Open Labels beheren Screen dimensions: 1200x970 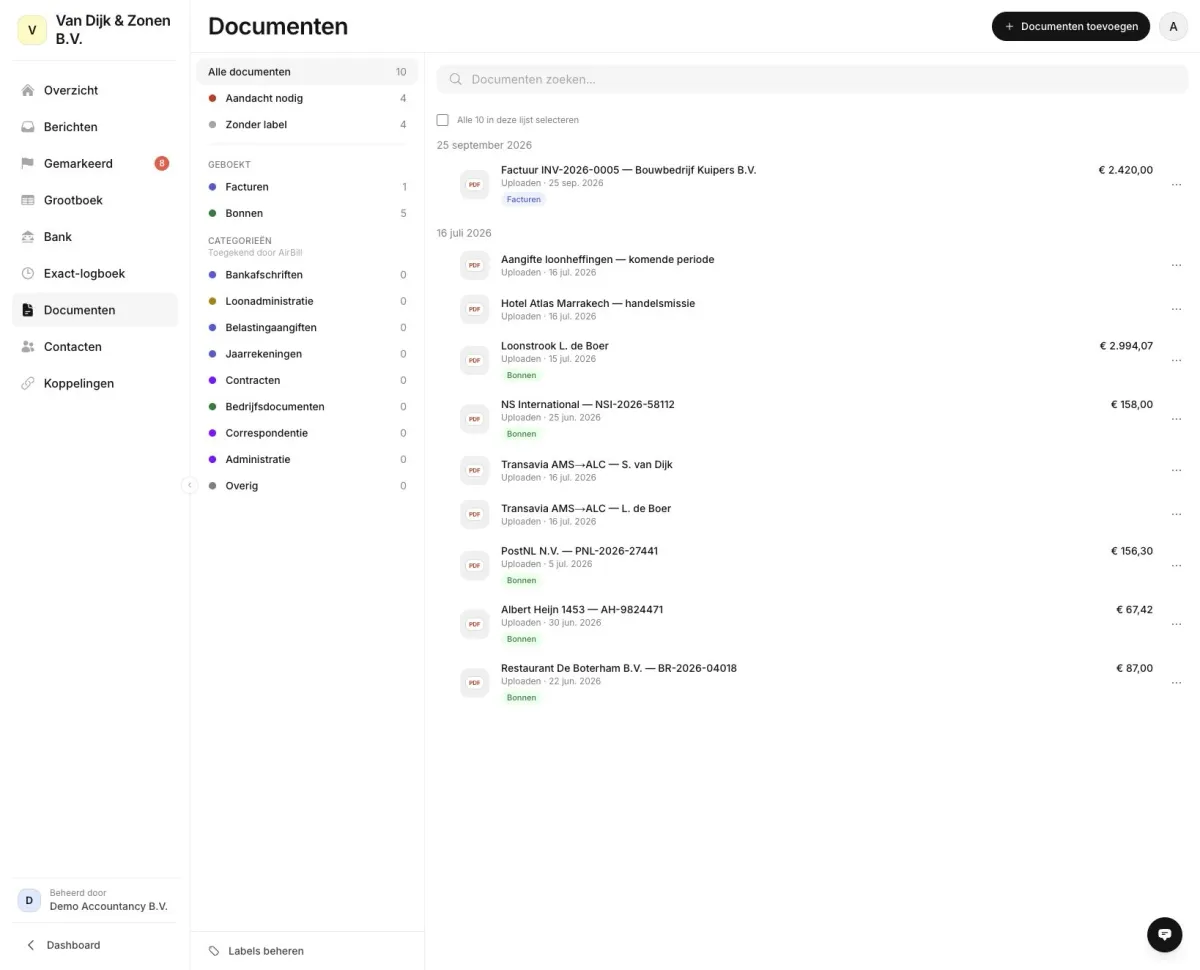click(x=256, y=951)
